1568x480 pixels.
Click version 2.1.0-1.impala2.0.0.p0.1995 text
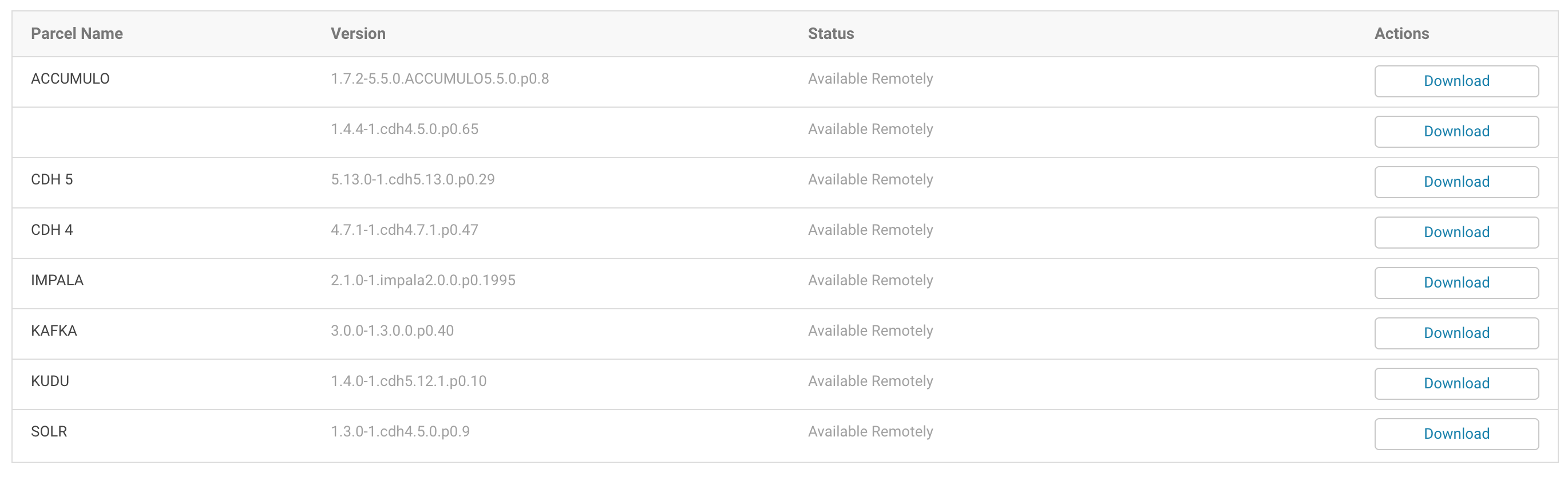423,280
